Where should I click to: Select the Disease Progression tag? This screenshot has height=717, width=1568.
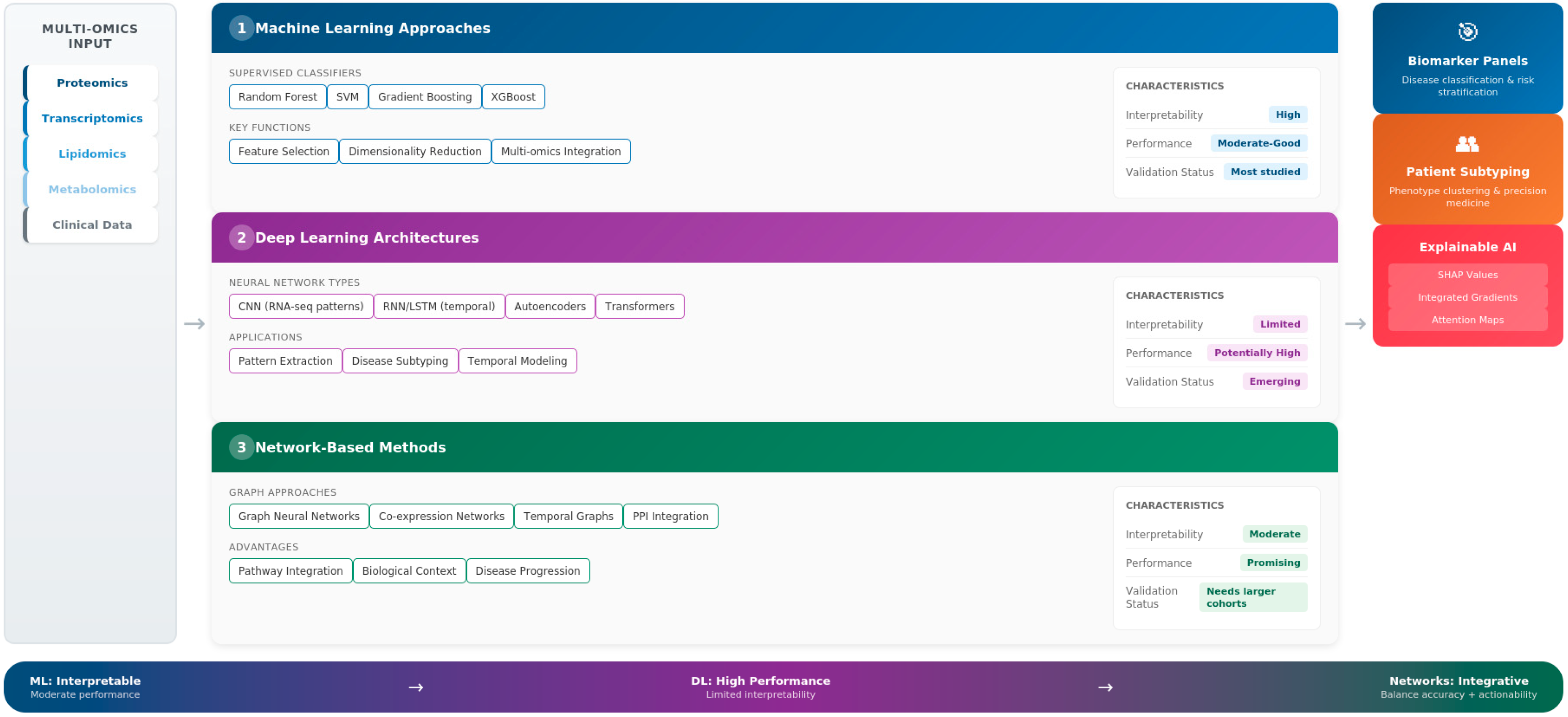(528, 571)
